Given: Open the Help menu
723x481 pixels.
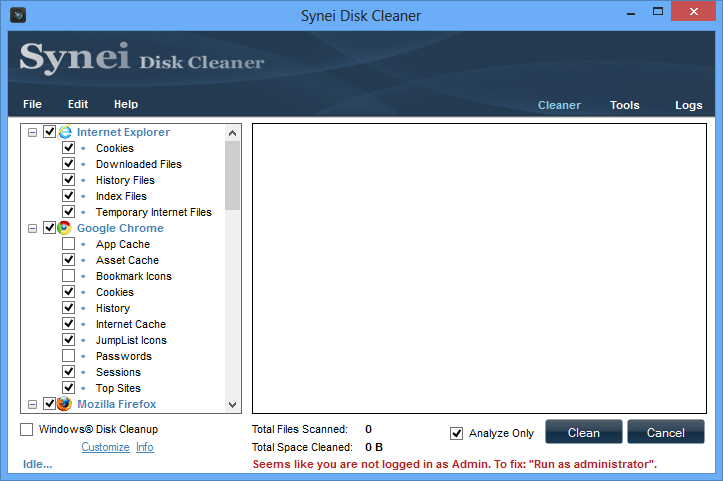Looking at the screenshot, I should pyautogui.click(x=126, y=104).
